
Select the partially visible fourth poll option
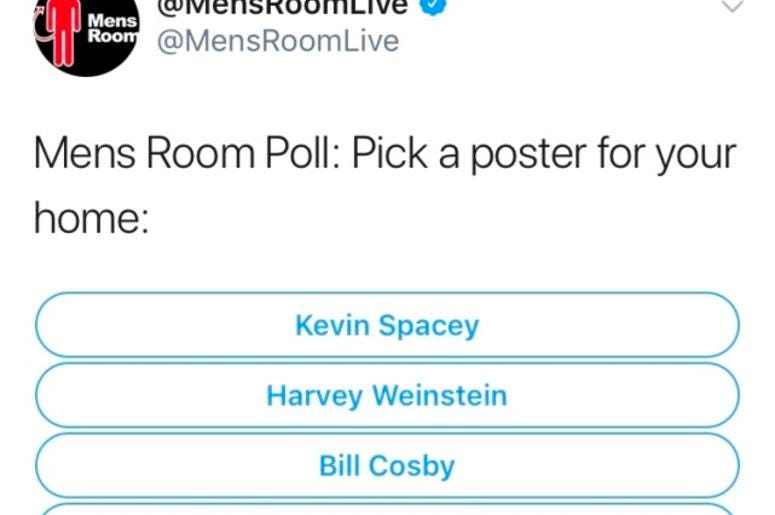click(x=387, y=509)
